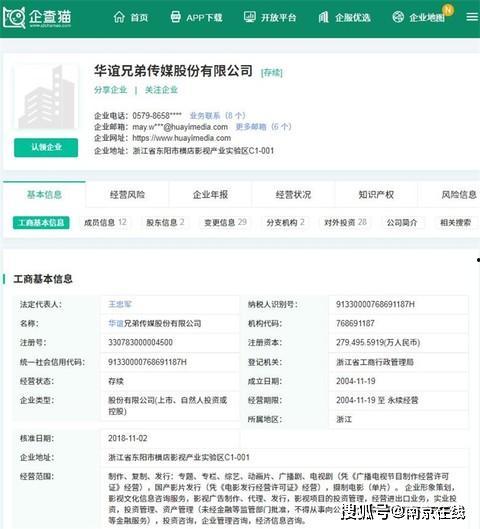Screen dimensions: 480x529
Task: Click the 企业类型 value 股份有限公司
Action: pos(167,406)
